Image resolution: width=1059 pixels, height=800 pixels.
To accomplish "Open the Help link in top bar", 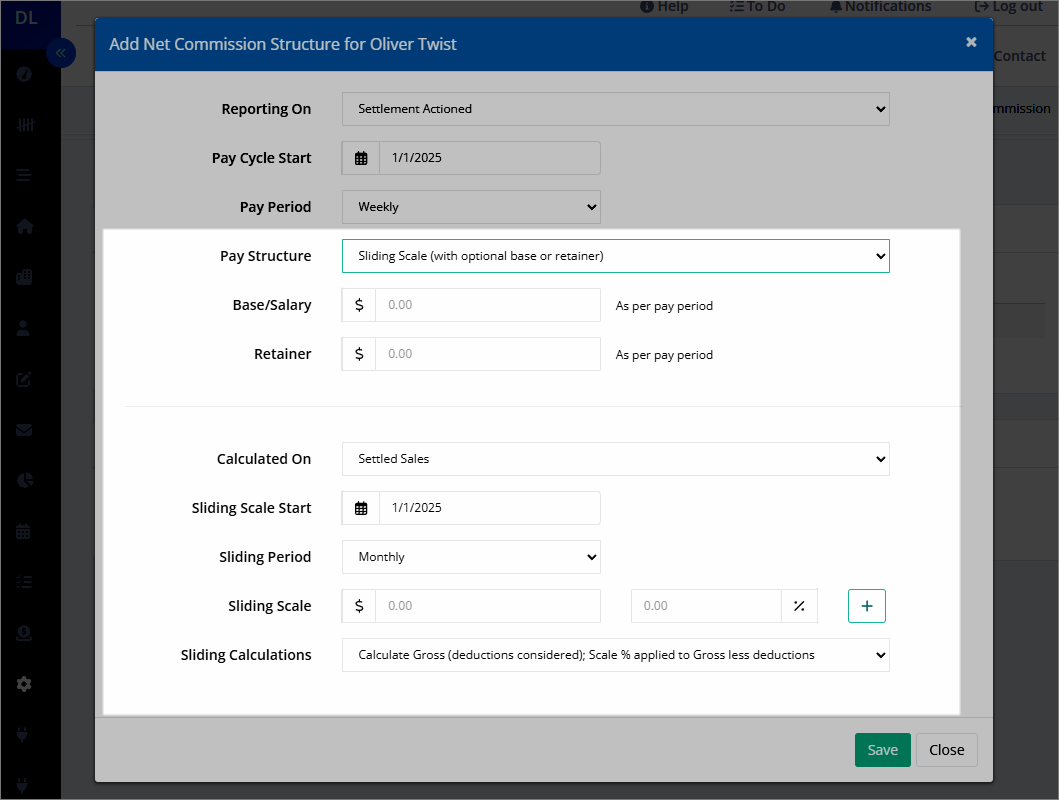I will [x=664, y=7].
